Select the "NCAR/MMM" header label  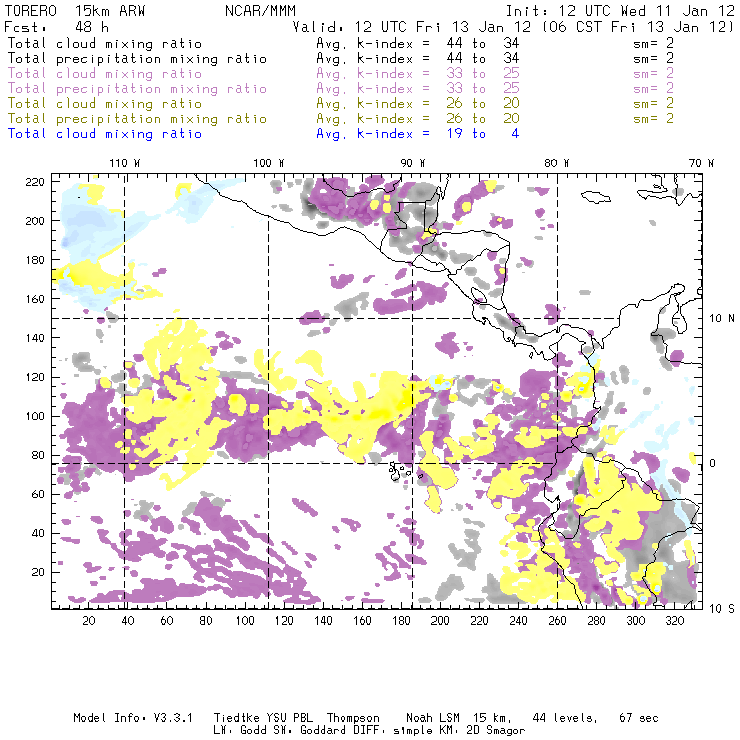click(260, 11)
